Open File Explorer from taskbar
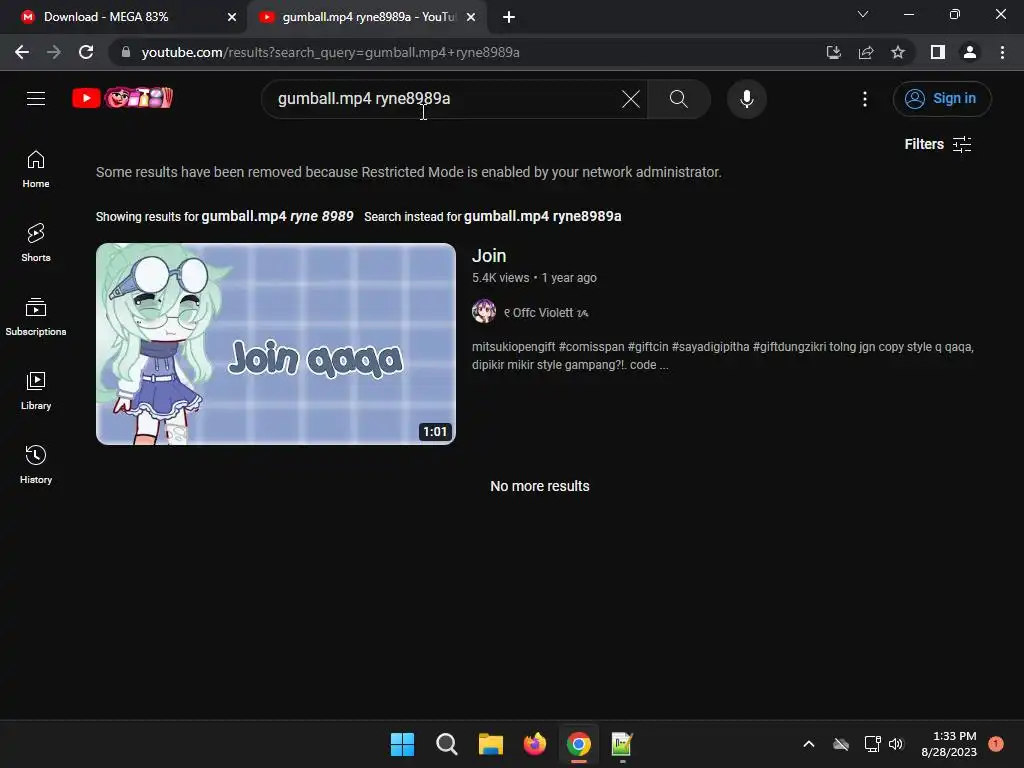Screen dimensions: 1024x768 pos(490,744)
